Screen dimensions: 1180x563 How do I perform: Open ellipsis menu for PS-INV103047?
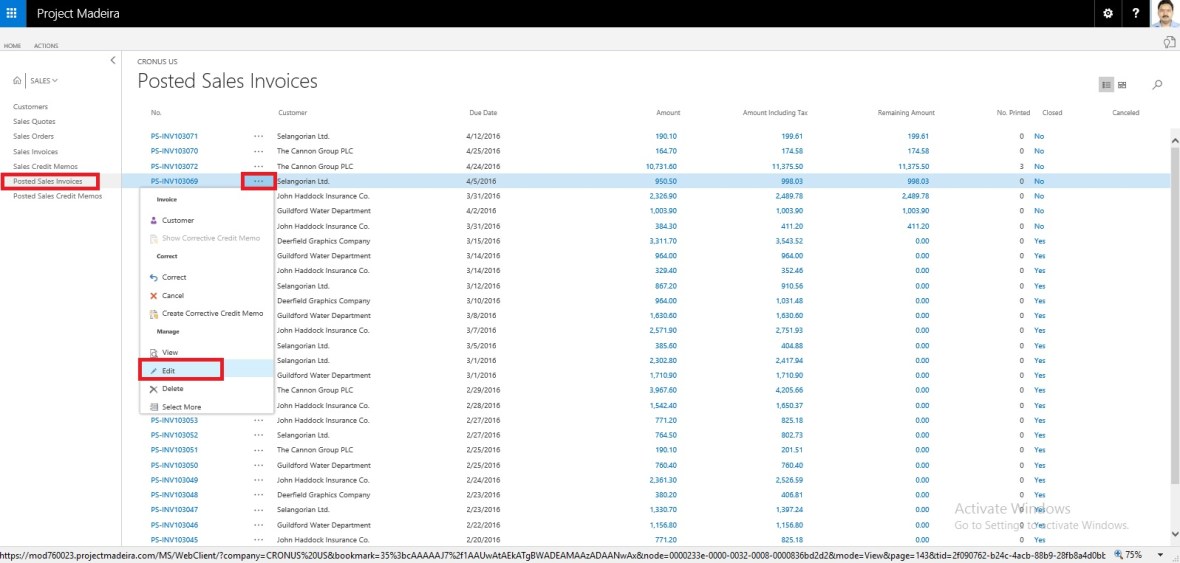[x=259, y=510]
